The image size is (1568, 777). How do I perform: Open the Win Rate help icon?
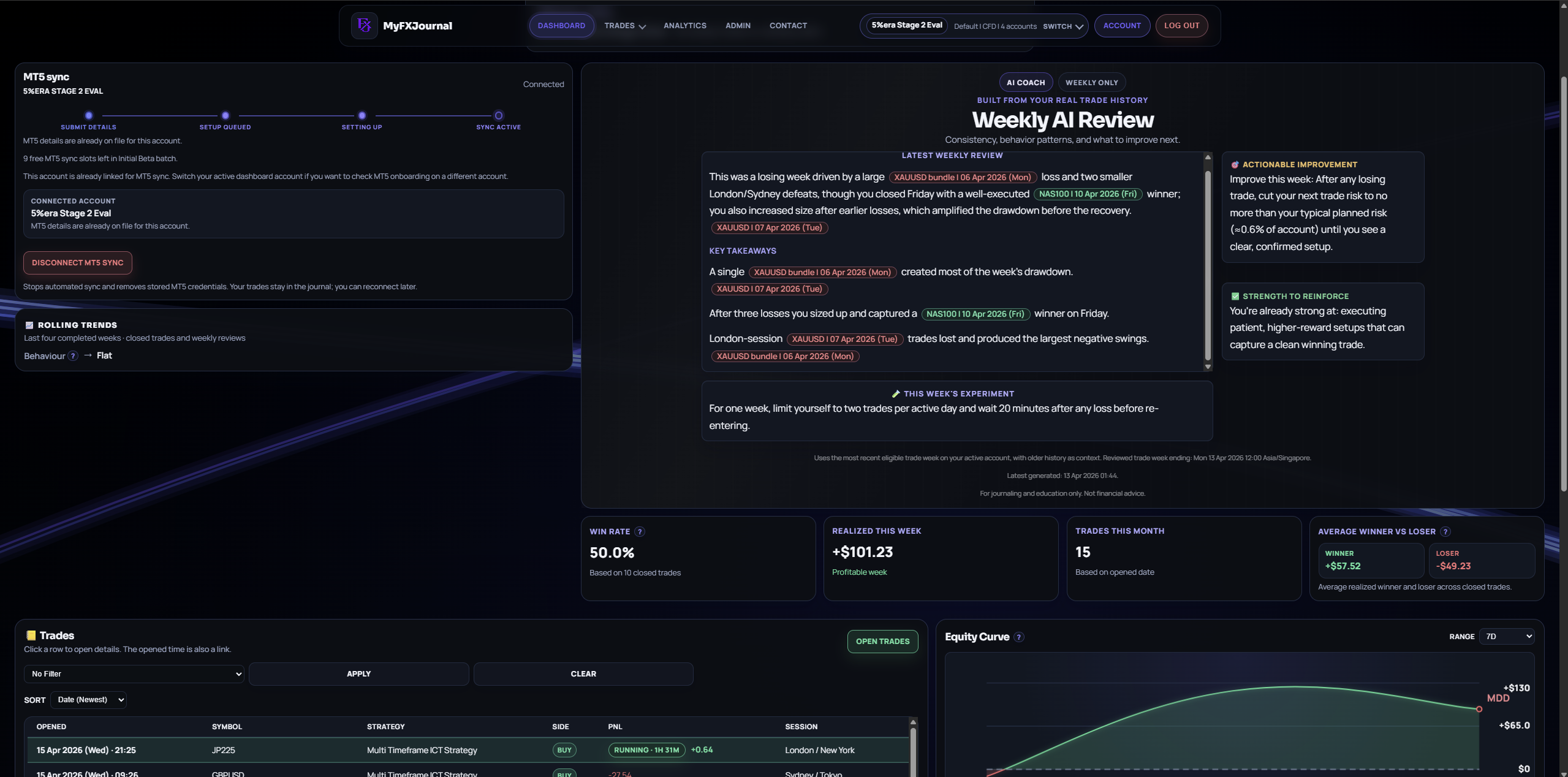(640, 532)
